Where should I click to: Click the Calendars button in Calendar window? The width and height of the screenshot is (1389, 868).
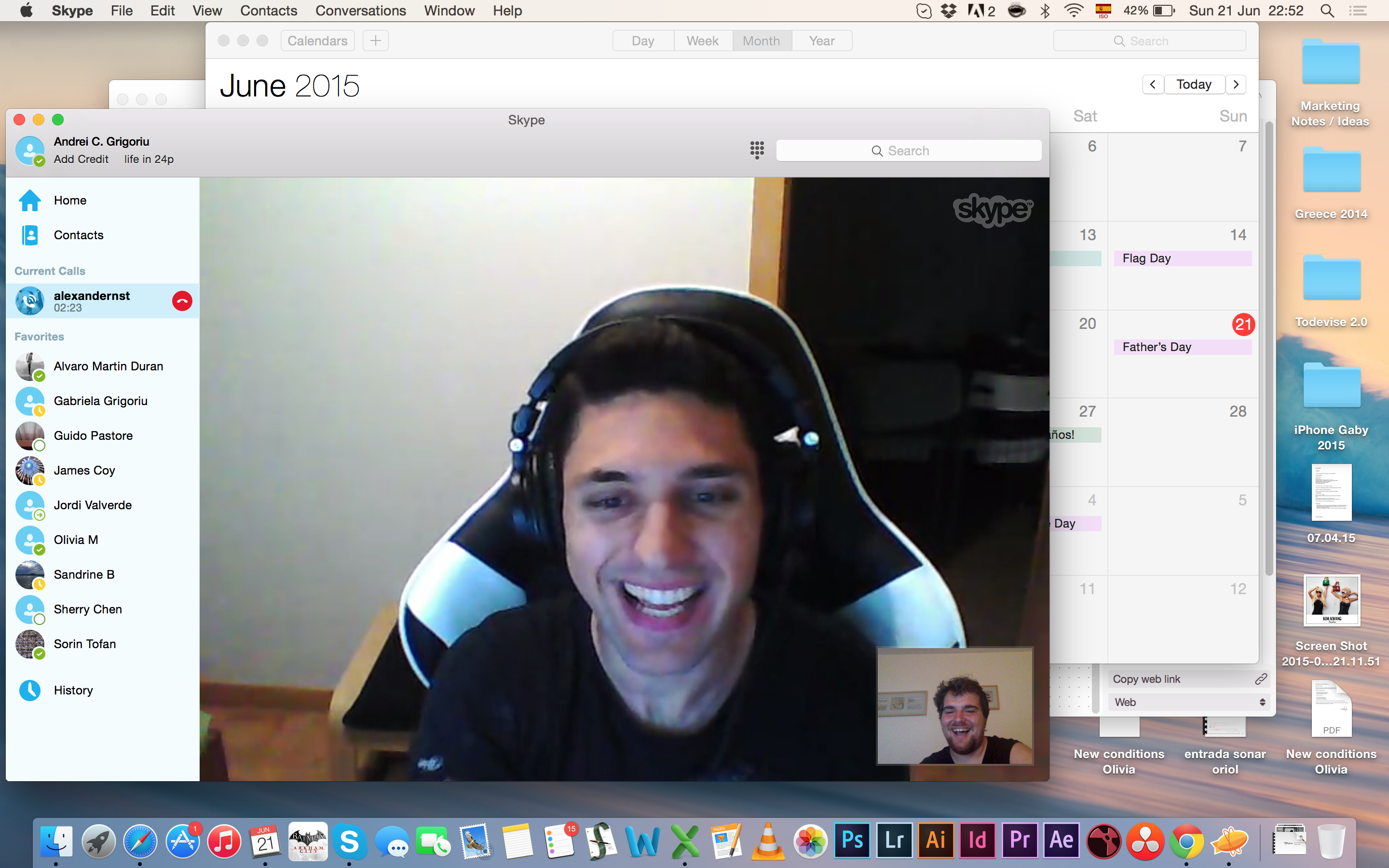point(317,41)
